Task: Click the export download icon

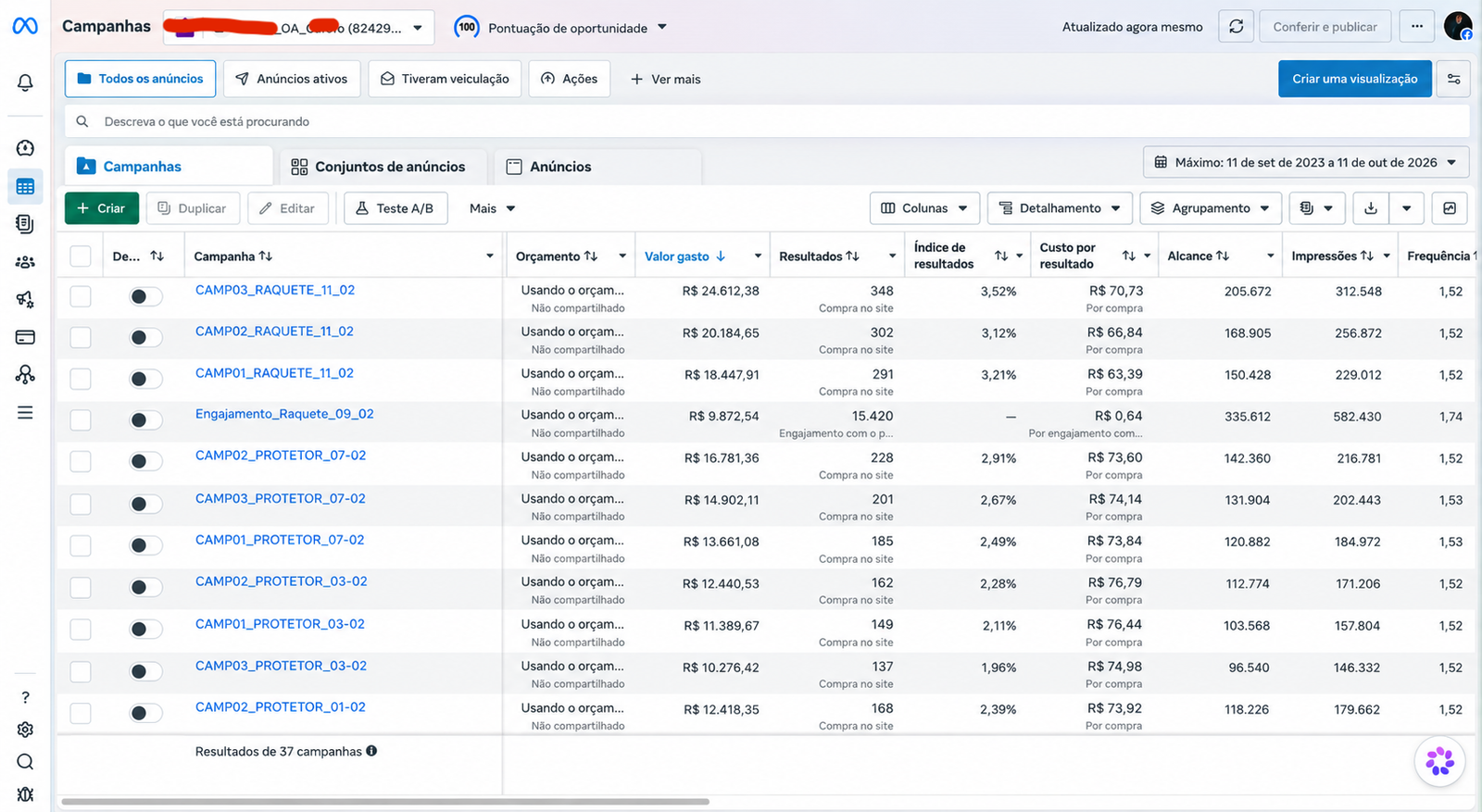Action: [1371, 208]
